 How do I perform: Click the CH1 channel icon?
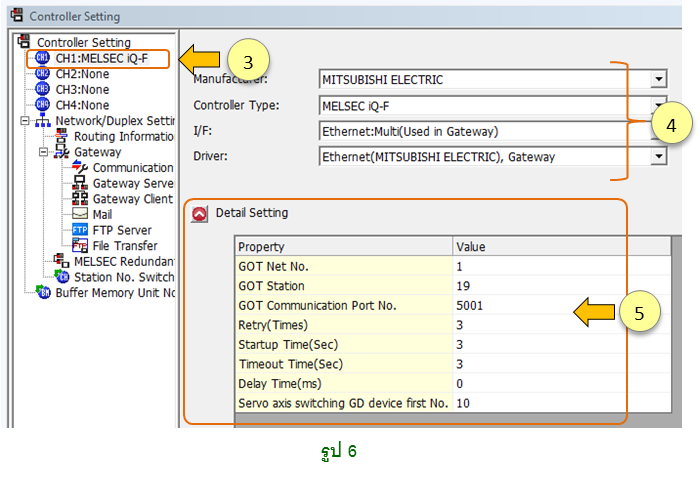point(42,58)
